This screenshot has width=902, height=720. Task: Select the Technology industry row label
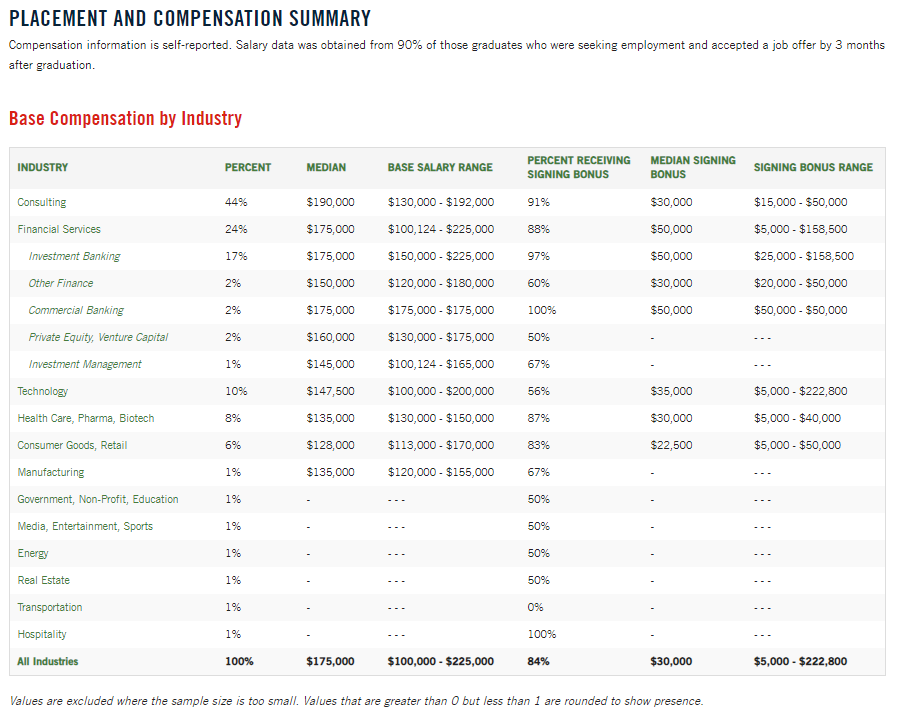pos(43,391)
